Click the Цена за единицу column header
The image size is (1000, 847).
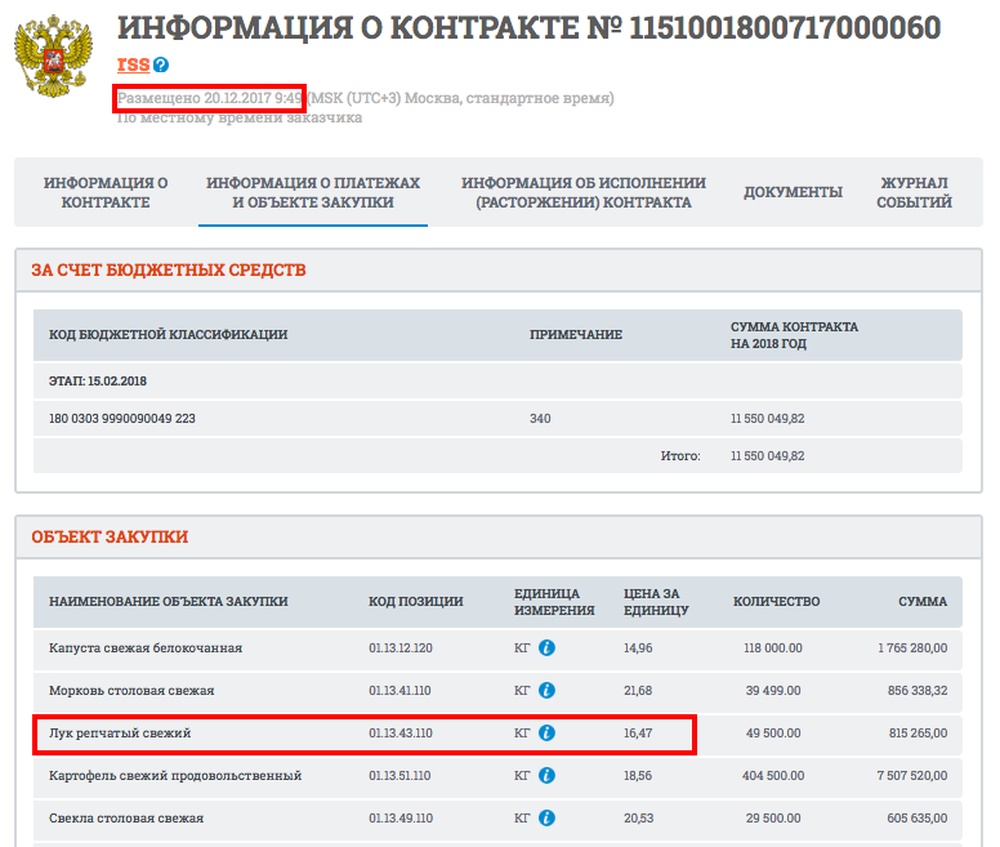coord(656,601)
